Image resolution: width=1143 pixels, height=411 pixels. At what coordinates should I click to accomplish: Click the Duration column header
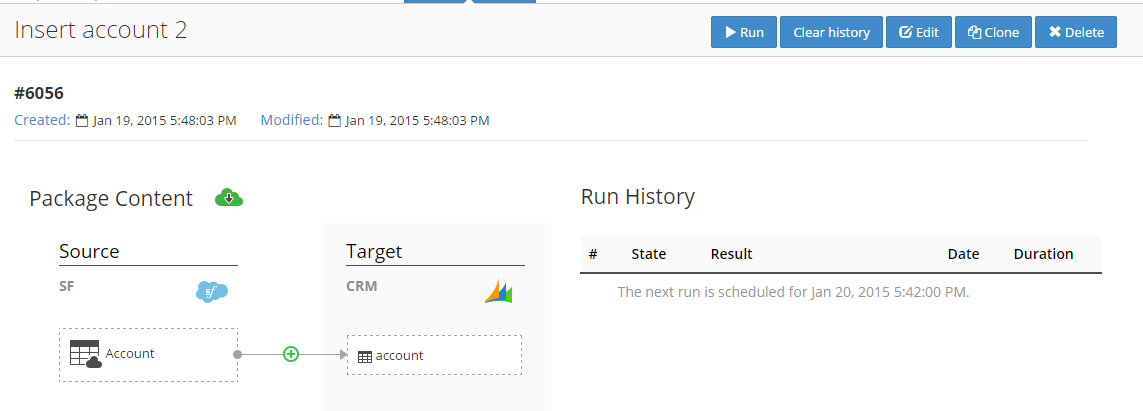click(1042, 254)
